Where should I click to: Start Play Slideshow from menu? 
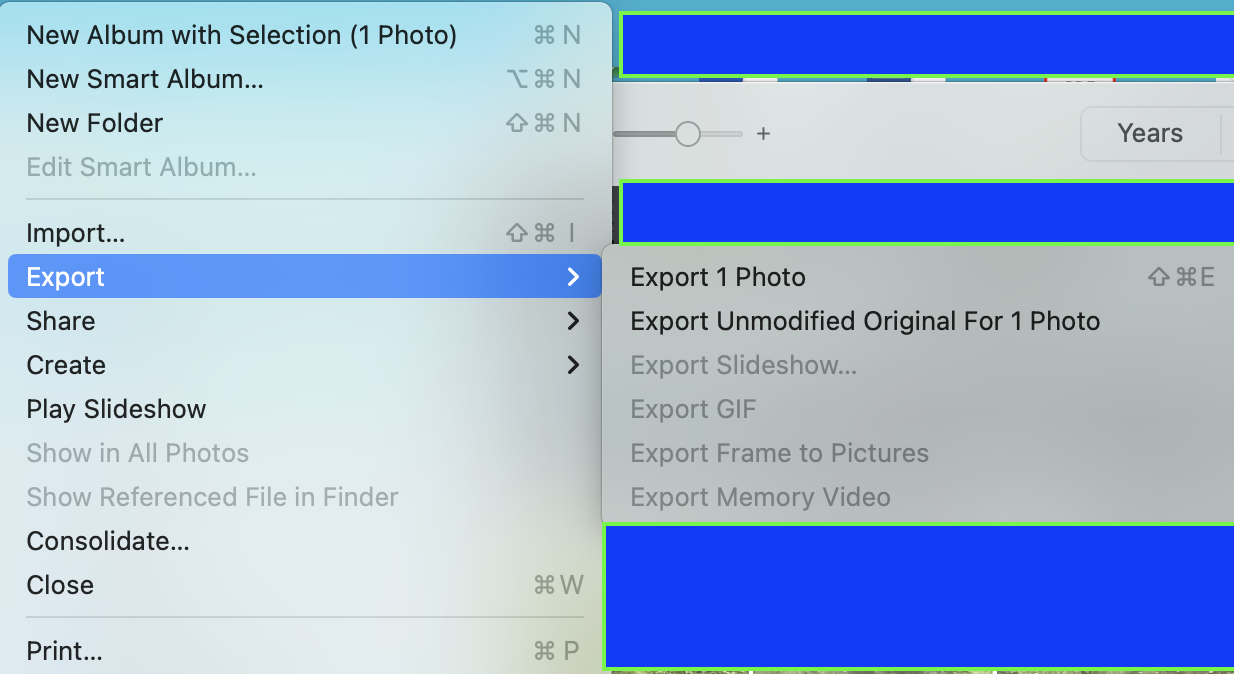click(x=116, y=409)
